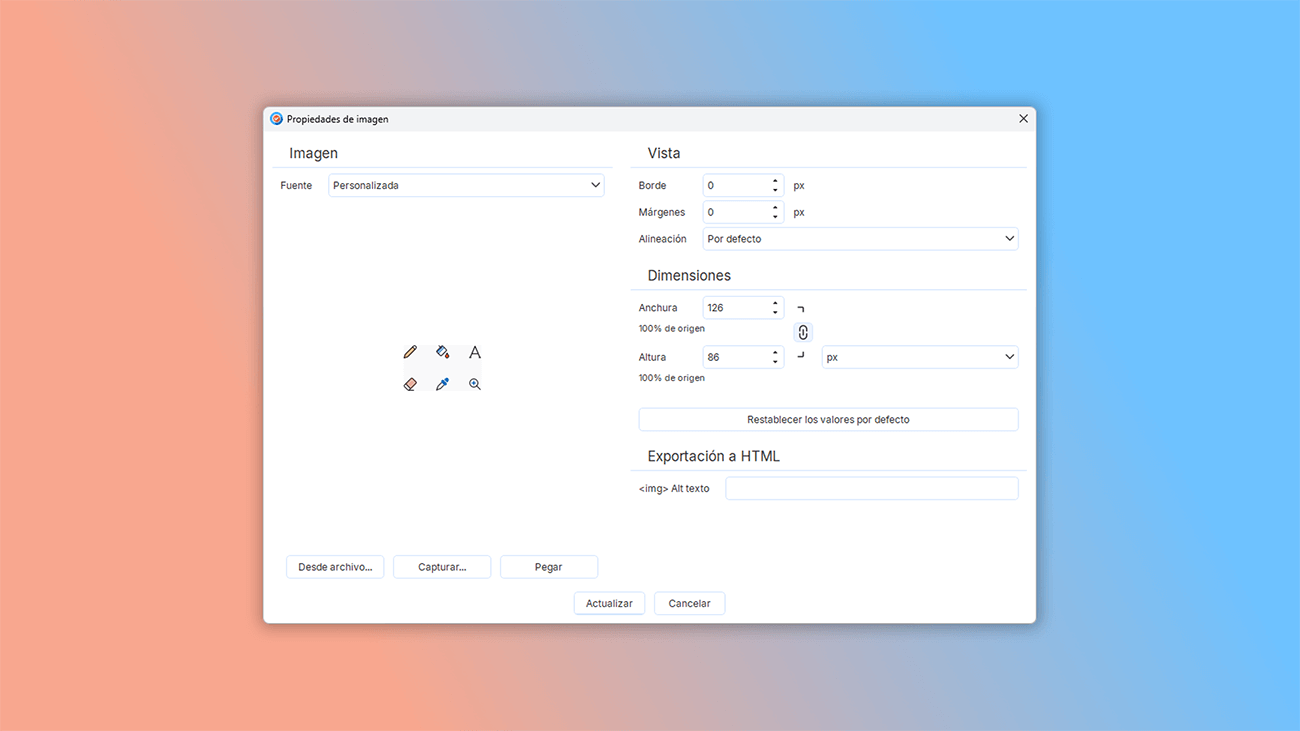Click the eraser icon in the preview

point(410,384)
